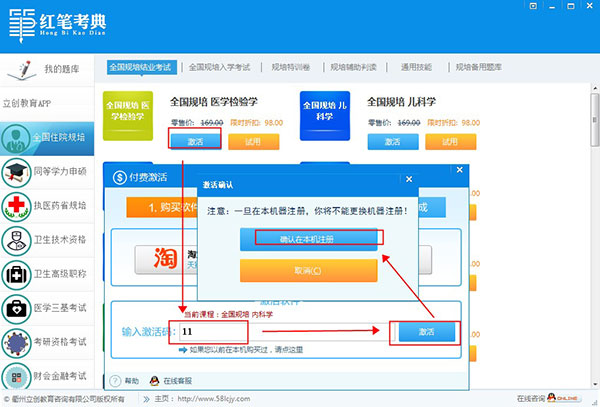The image size is (600, 407).
Task: Click the Taobao 淘 logo button
Action: click(166, 259)
